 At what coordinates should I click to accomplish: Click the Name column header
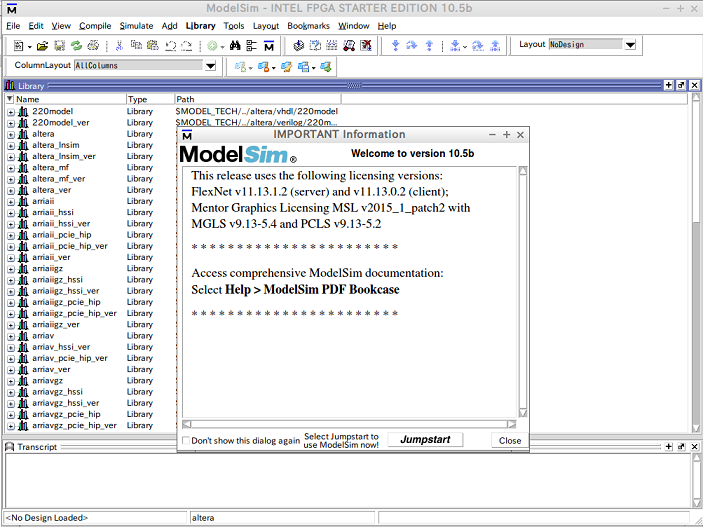tap(70, 99)
